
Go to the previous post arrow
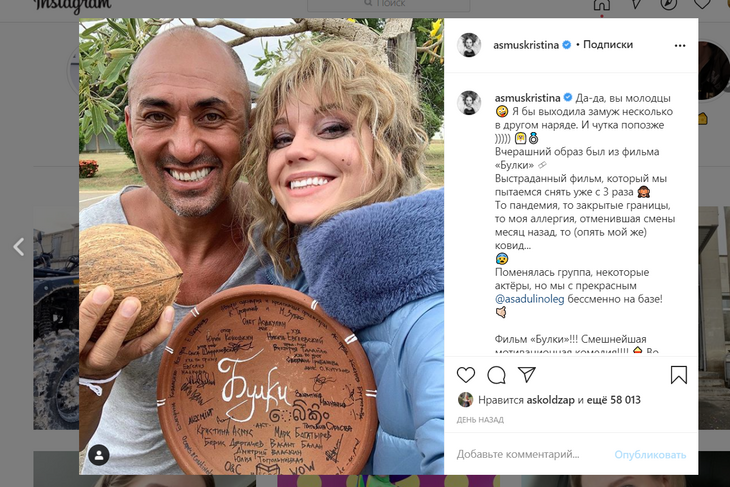(x=19, y=247)
